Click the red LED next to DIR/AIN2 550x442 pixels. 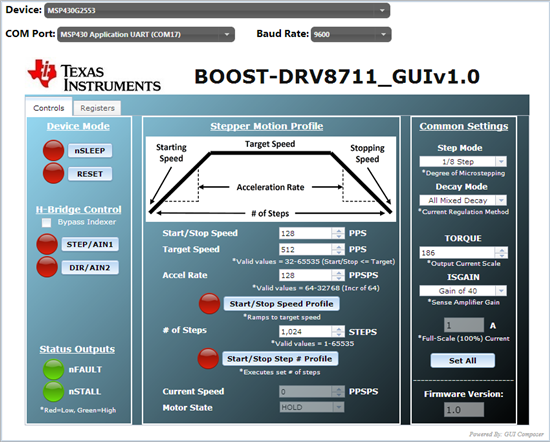tap(47, 267)
